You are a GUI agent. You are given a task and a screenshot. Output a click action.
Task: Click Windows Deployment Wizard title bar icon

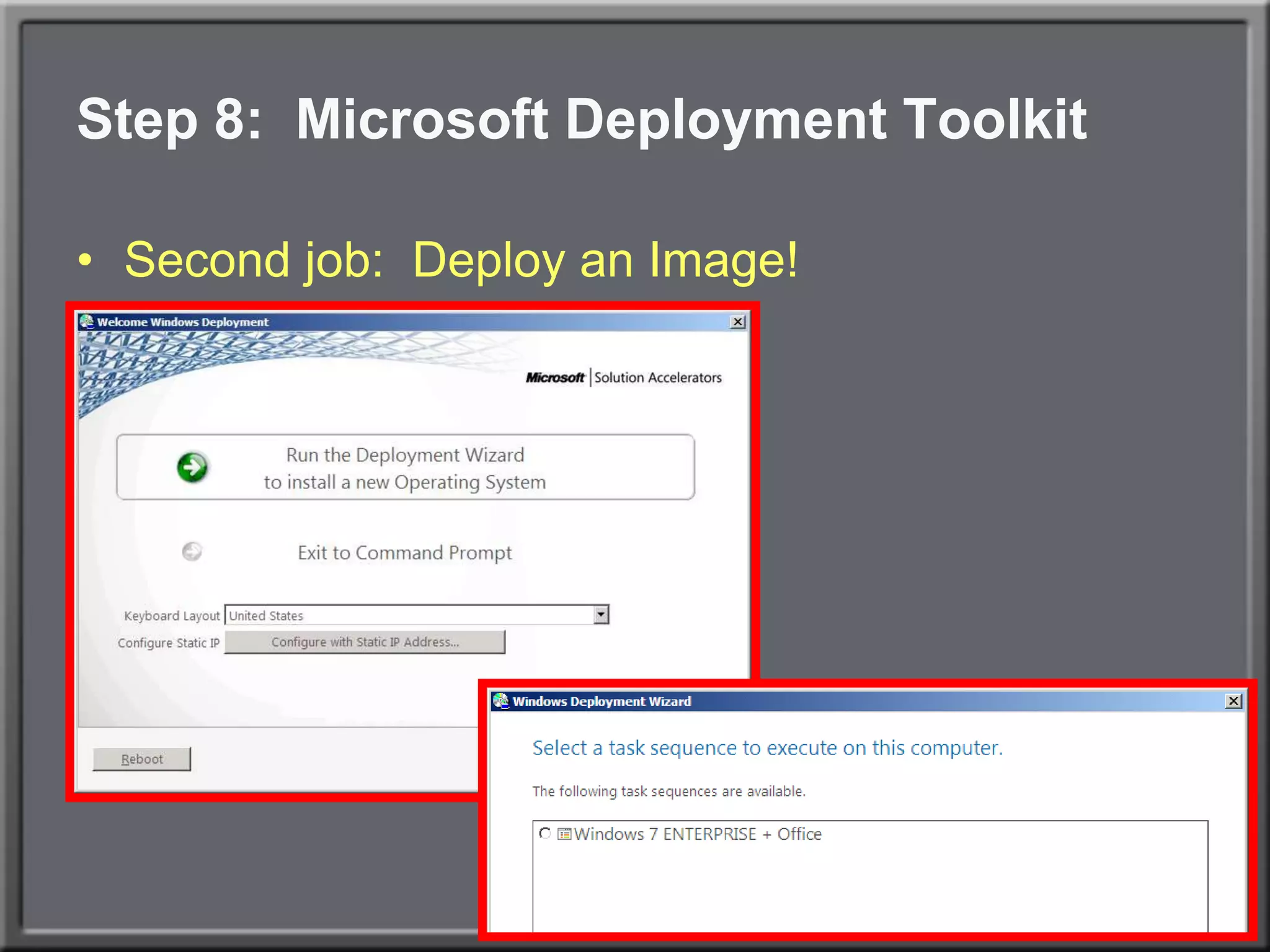[501, 701]
